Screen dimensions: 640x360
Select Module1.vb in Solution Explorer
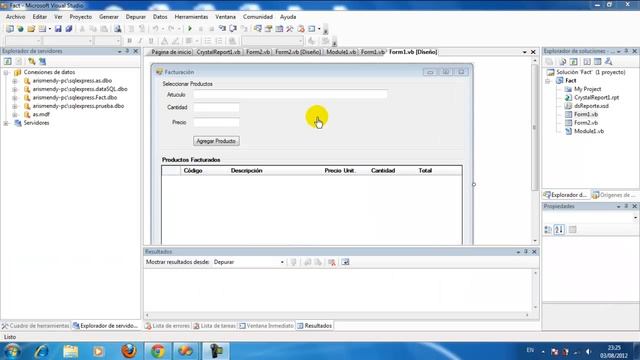pyautogui.click(x=589, y=131)
